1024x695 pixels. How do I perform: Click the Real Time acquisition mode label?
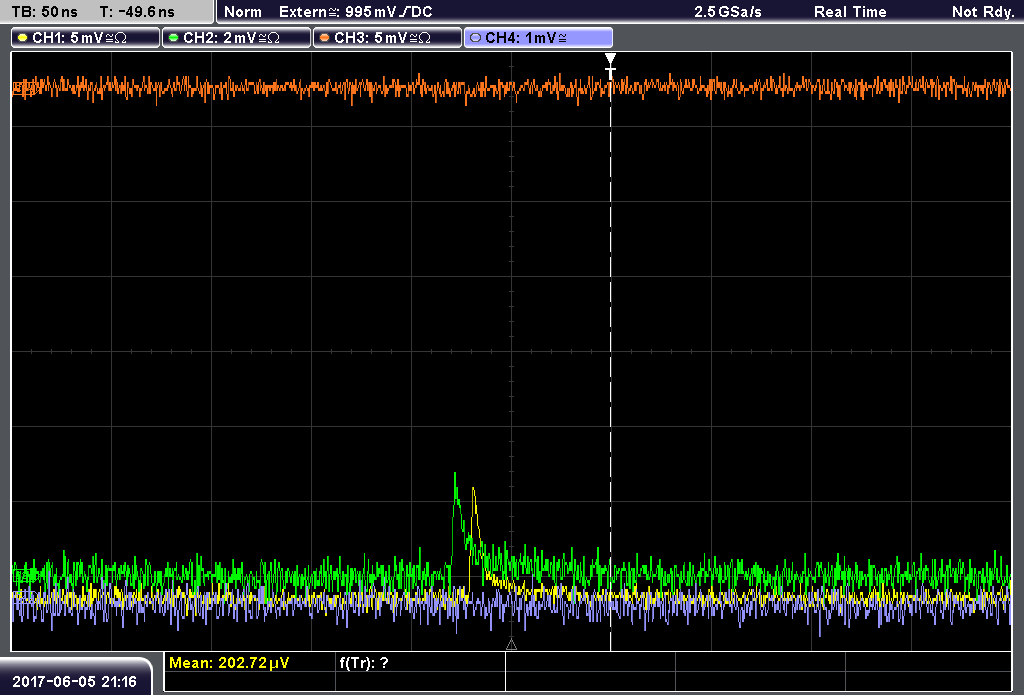[x=850, y=12]
